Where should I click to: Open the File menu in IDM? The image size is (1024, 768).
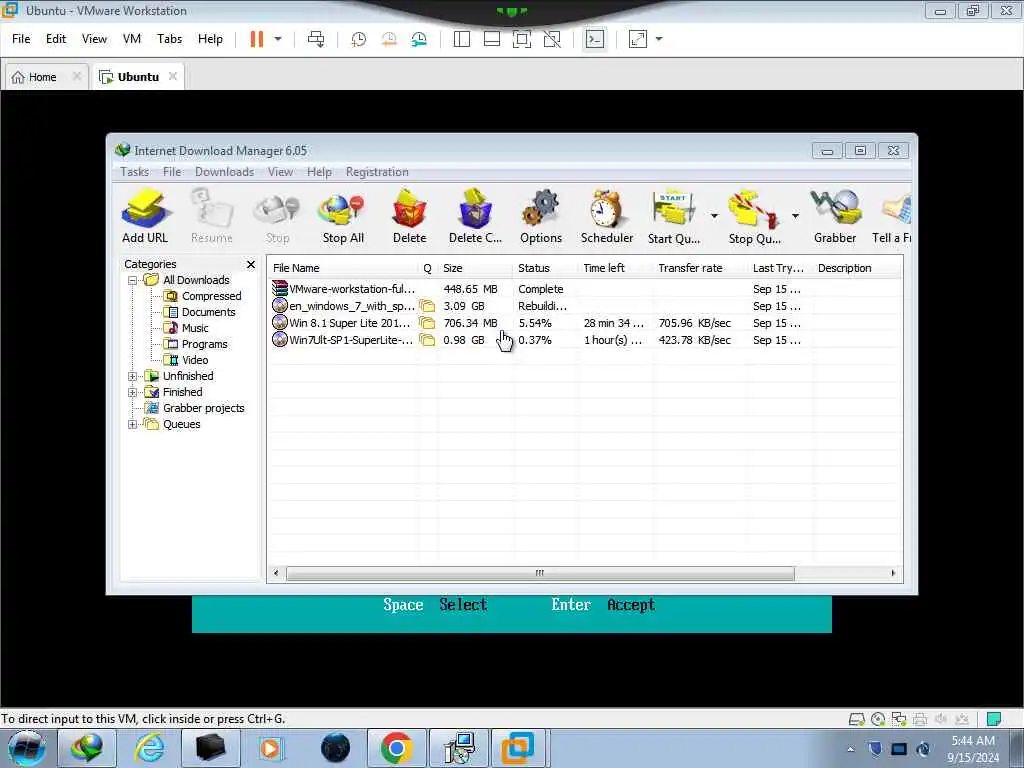(x=172, y=172)
